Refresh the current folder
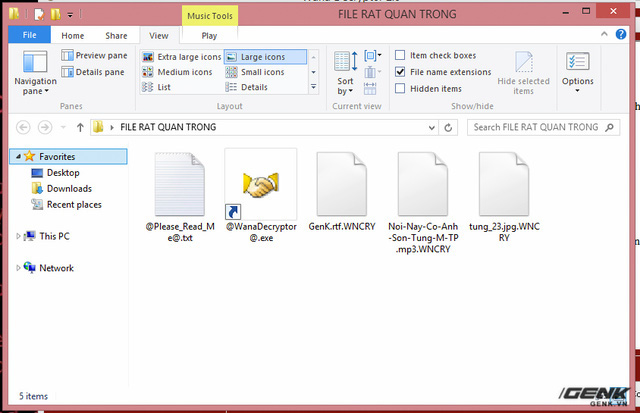Screen dimensions: 640x413 point(448,128)
